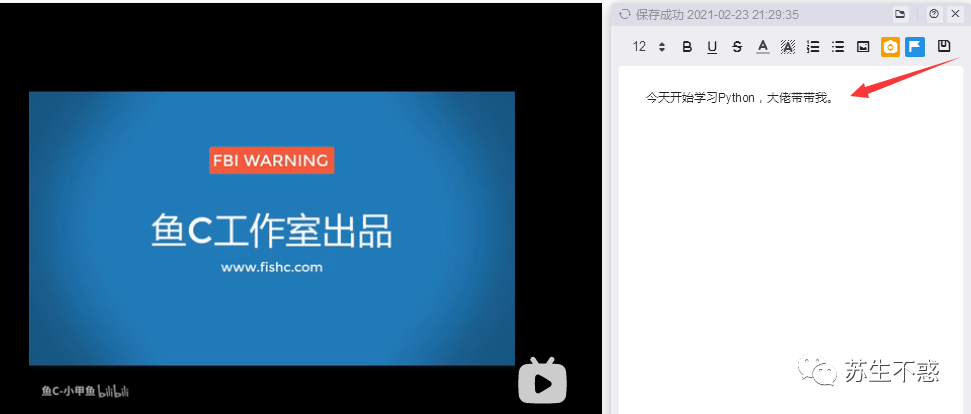Save the note with the floppy disk icon
Image resolution: width=971 pixels, height=414 pixels.
point(944,46)
